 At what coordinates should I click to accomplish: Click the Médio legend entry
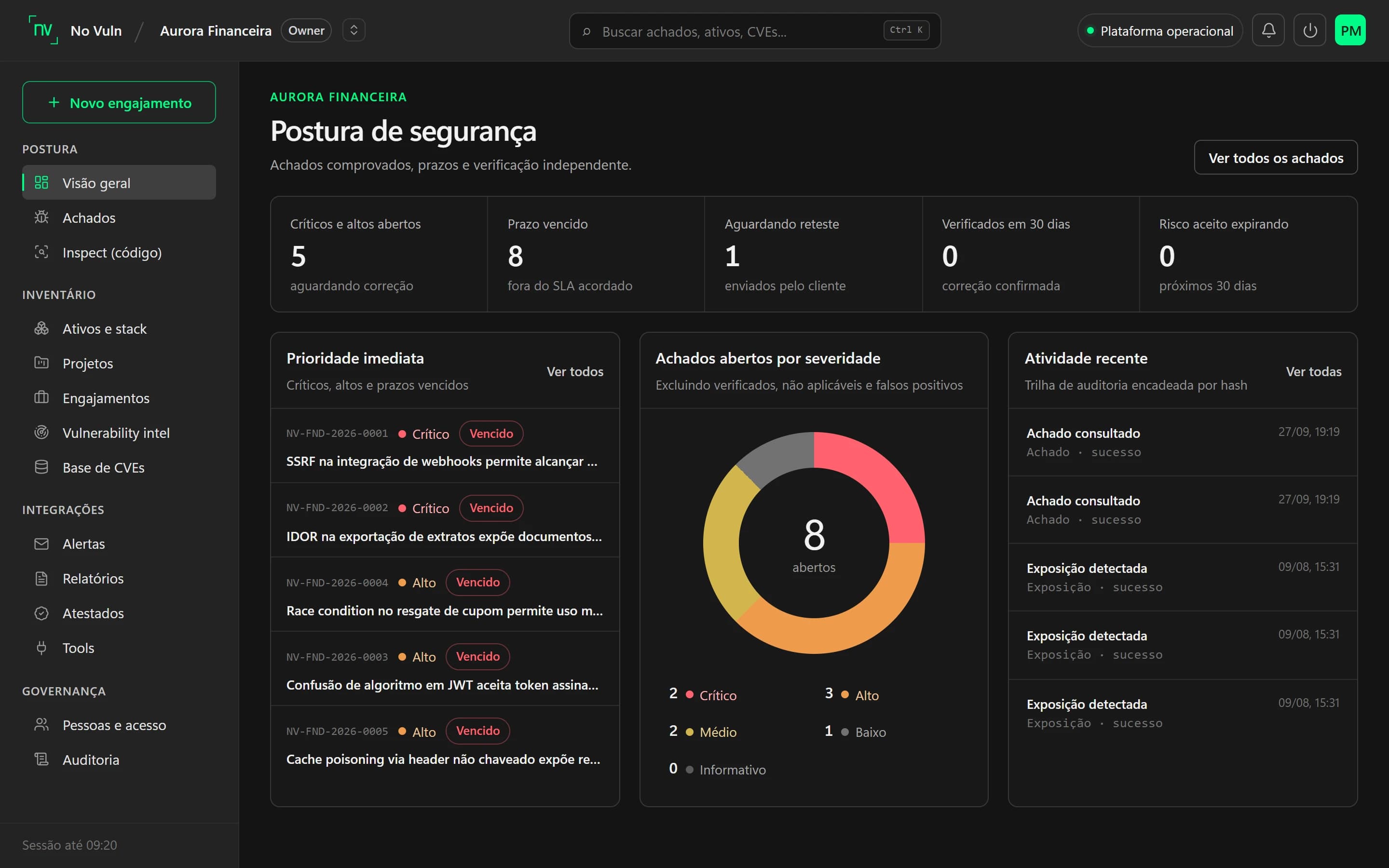pos(703,732)
